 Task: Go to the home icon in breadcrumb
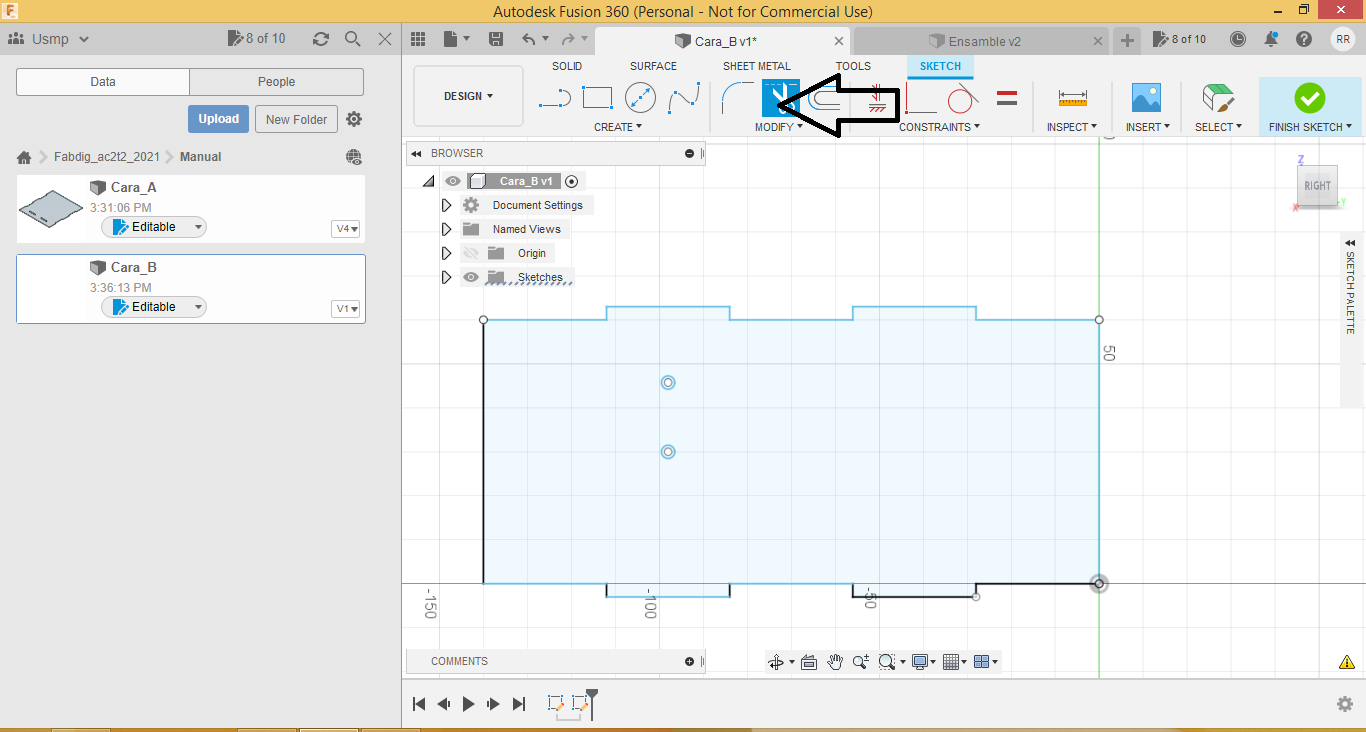(x=24, y=157)
